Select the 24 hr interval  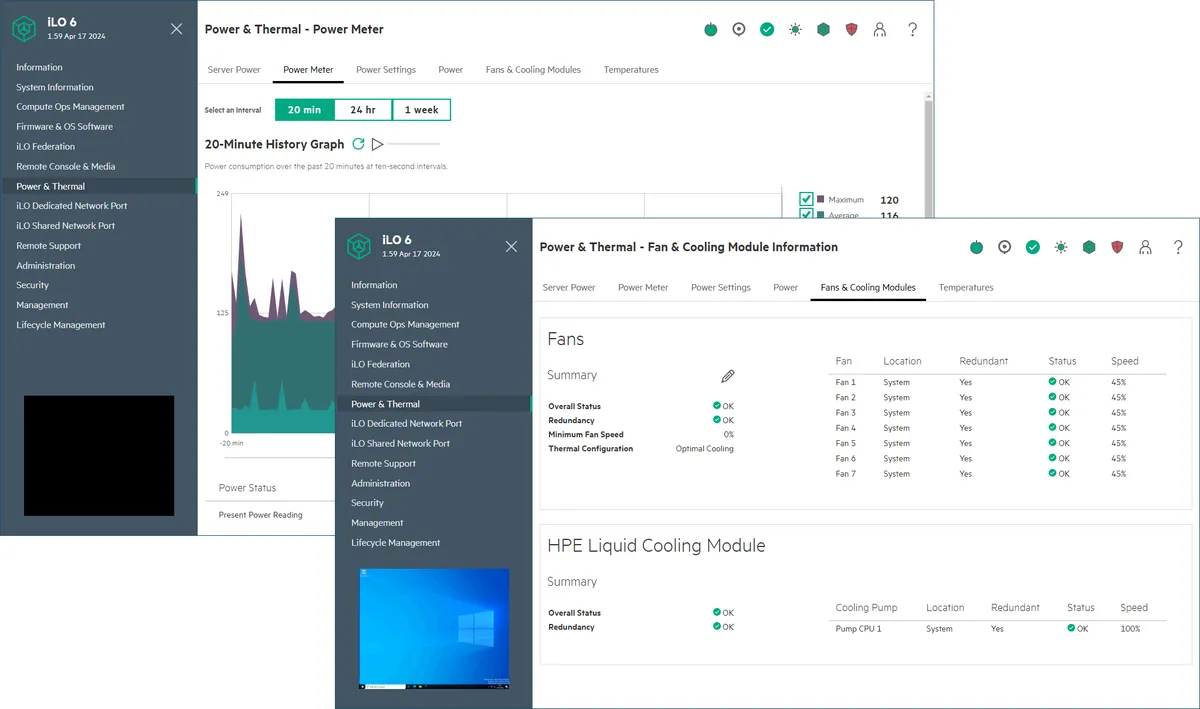click(363, 110)
